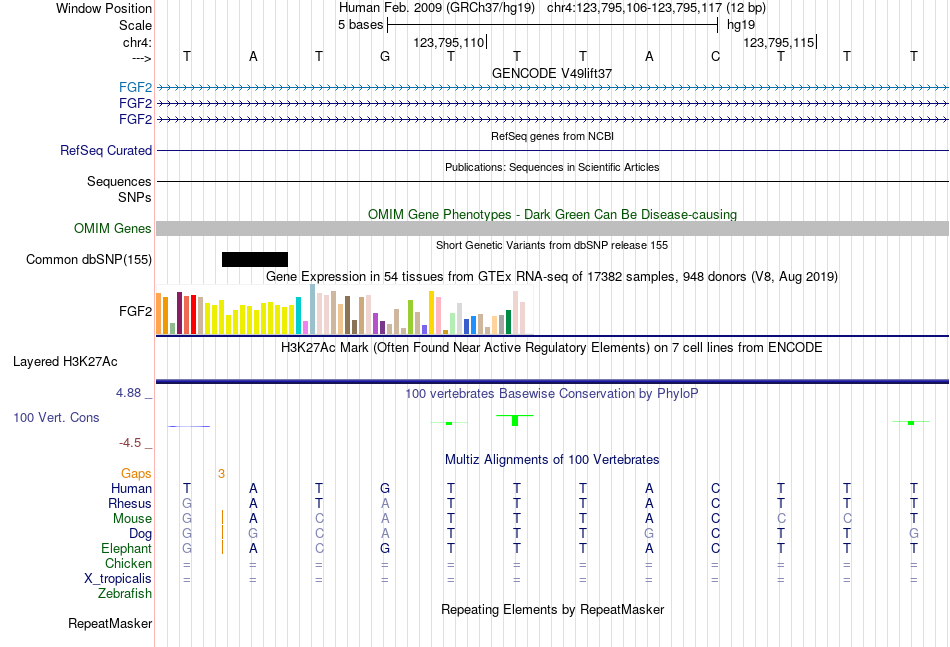Select the tallest green PhyloP conservation bar

coord(515,420)
